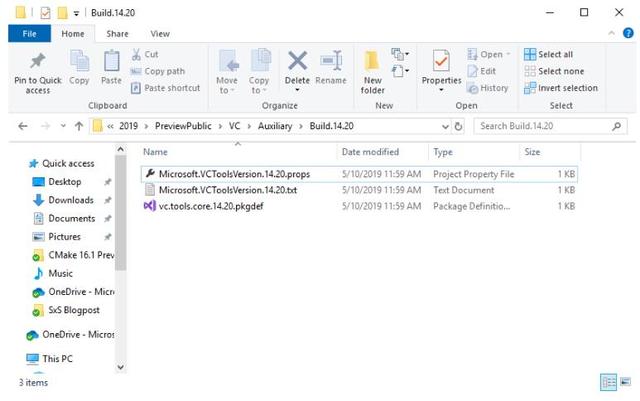Open Help with the question mark icon
The image size is (640, 401).
[x=628, y=33]
